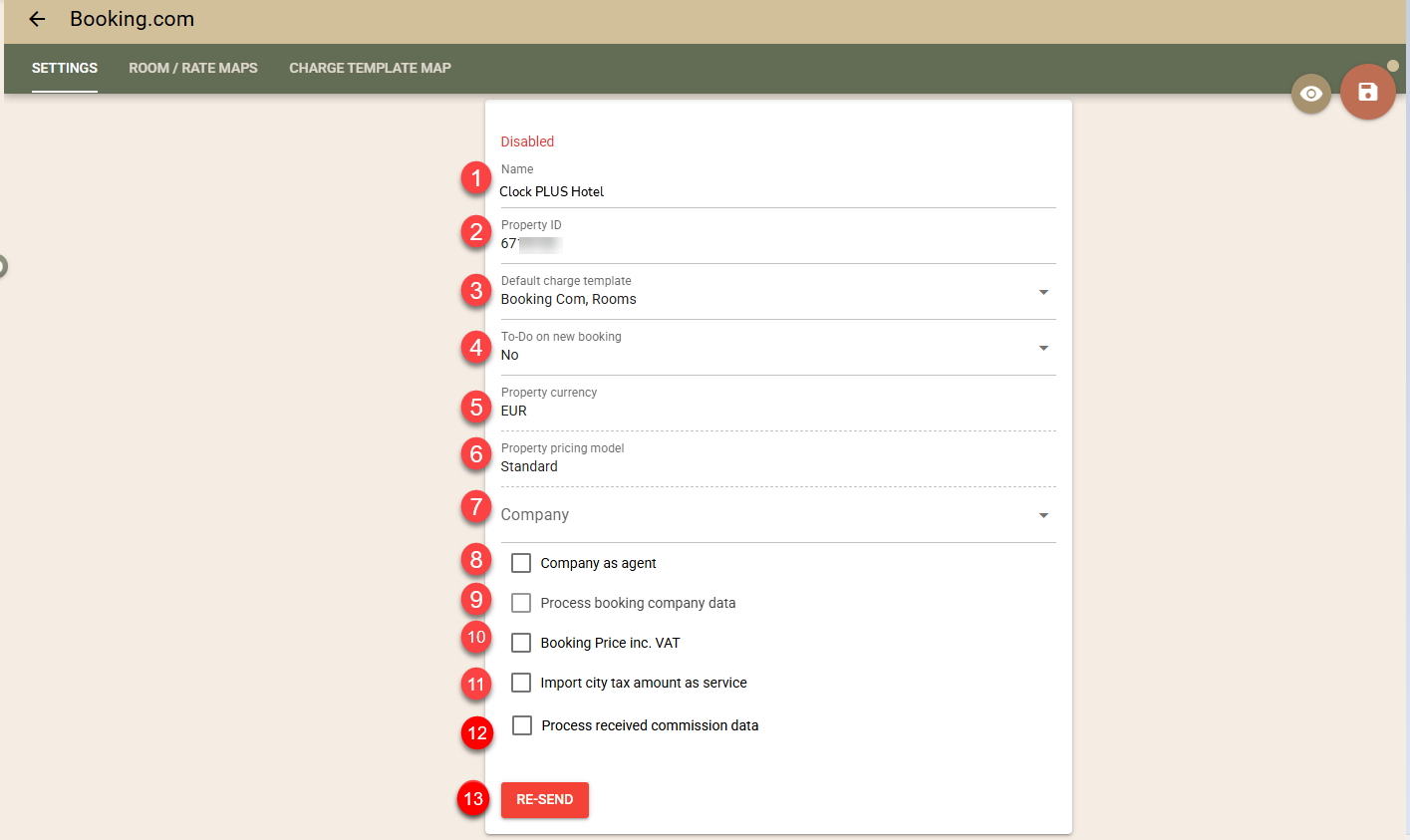
Task: Click the eye preview round button
Action: pyautogui.click(x=1311, y=94)
